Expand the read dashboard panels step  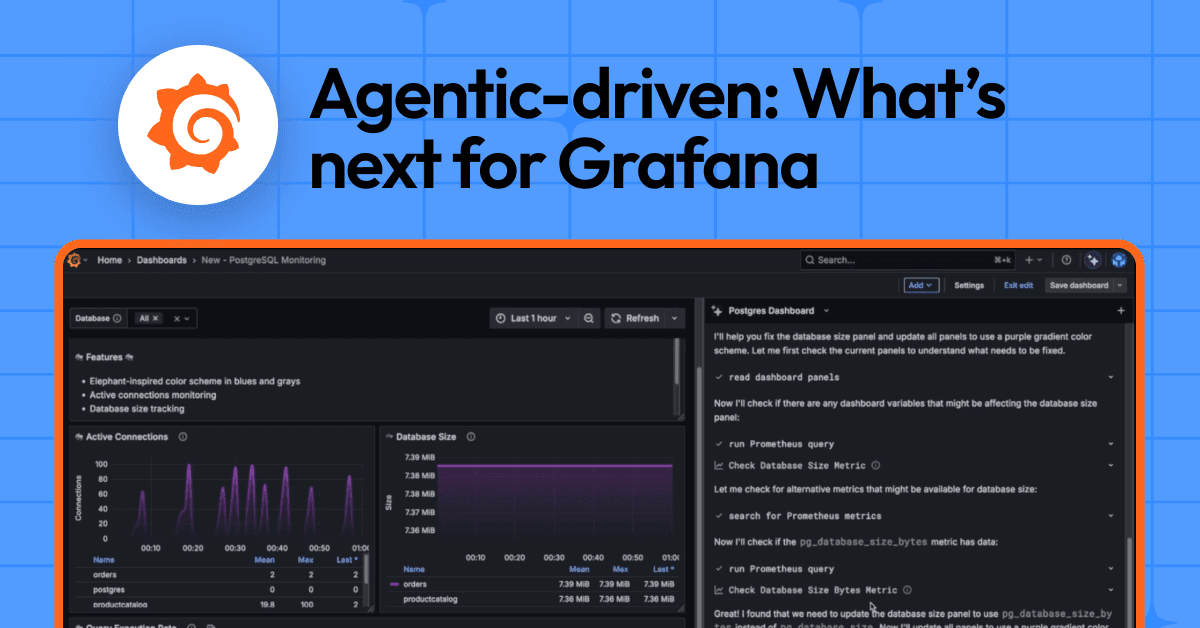point(1108,377)
